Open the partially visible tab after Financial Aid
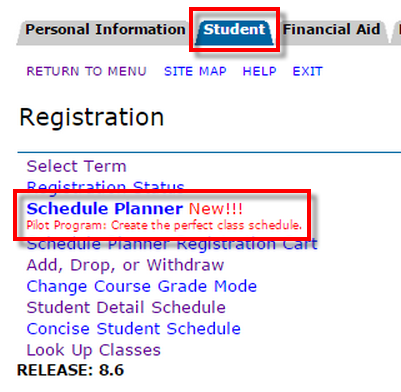This screenshot has height=392, width=401. 397,30
